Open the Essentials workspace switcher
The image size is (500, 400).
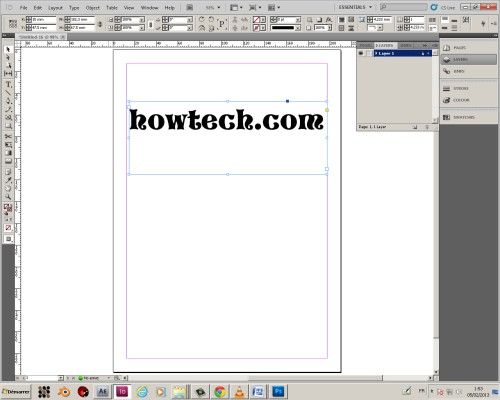pos(355,7)
